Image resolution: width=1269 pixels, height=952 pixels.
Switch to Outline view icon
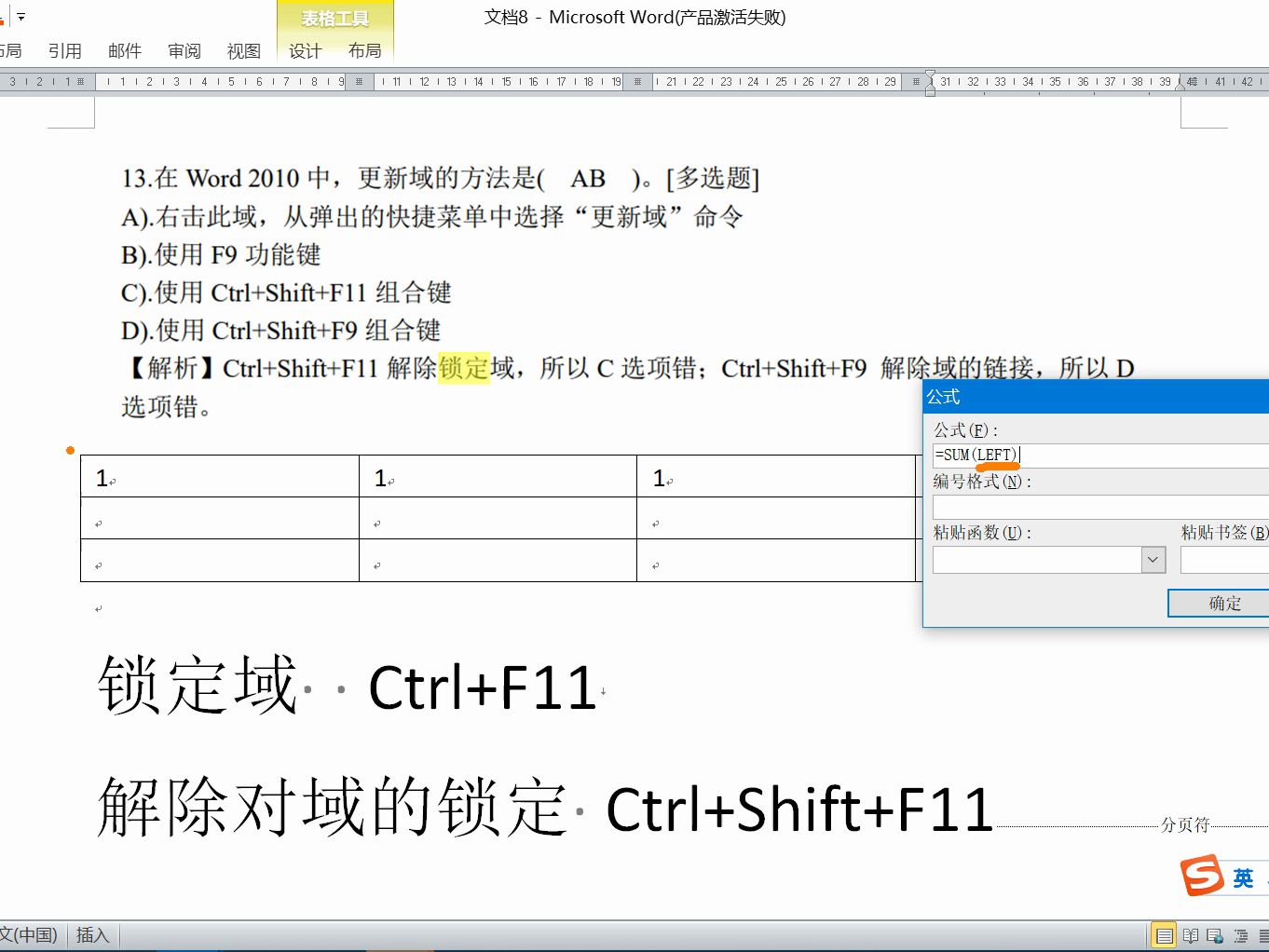(x=1240, y=935)
